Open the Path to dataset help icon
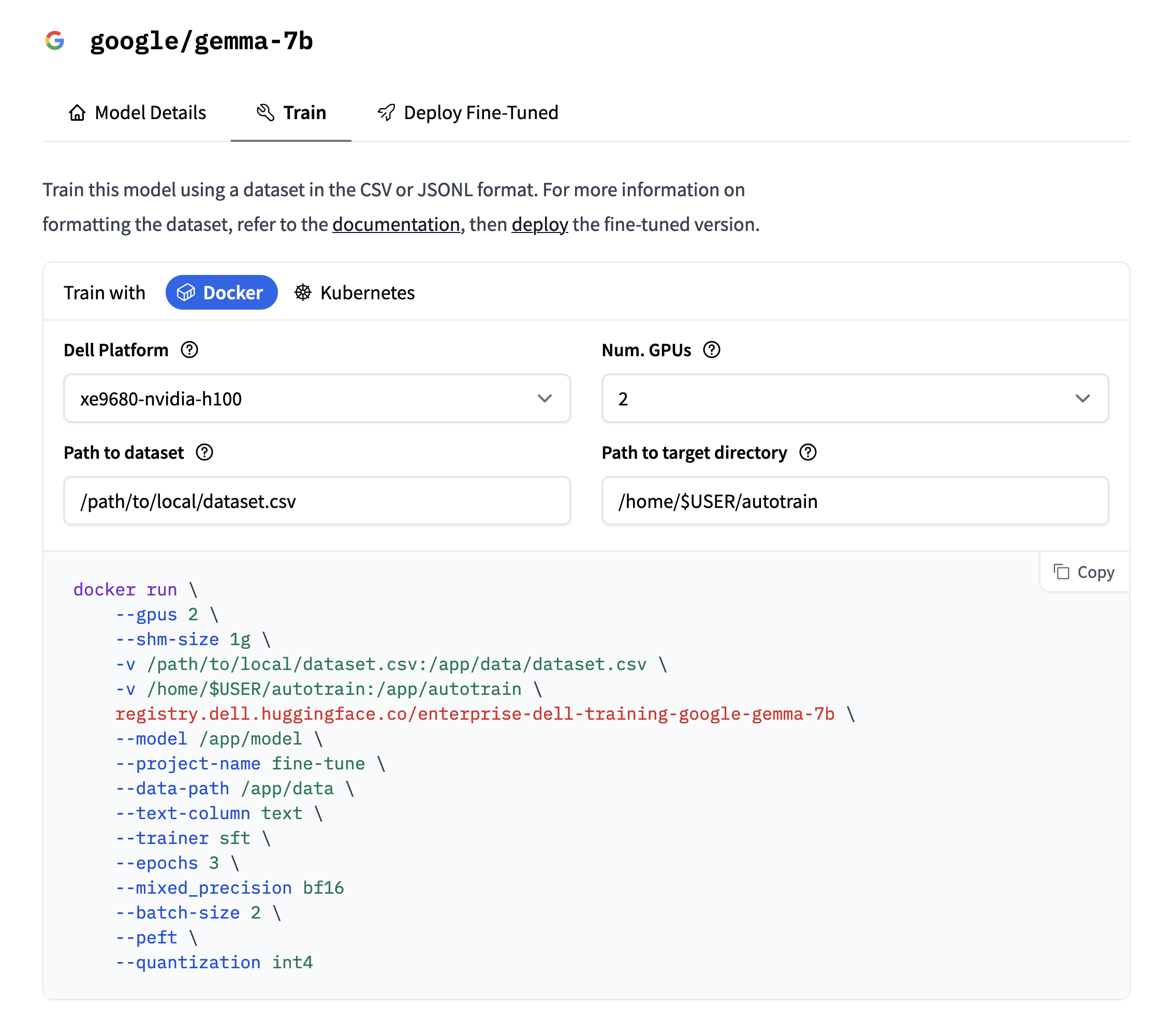1176x1019 pixels. [x=204, y=453]
